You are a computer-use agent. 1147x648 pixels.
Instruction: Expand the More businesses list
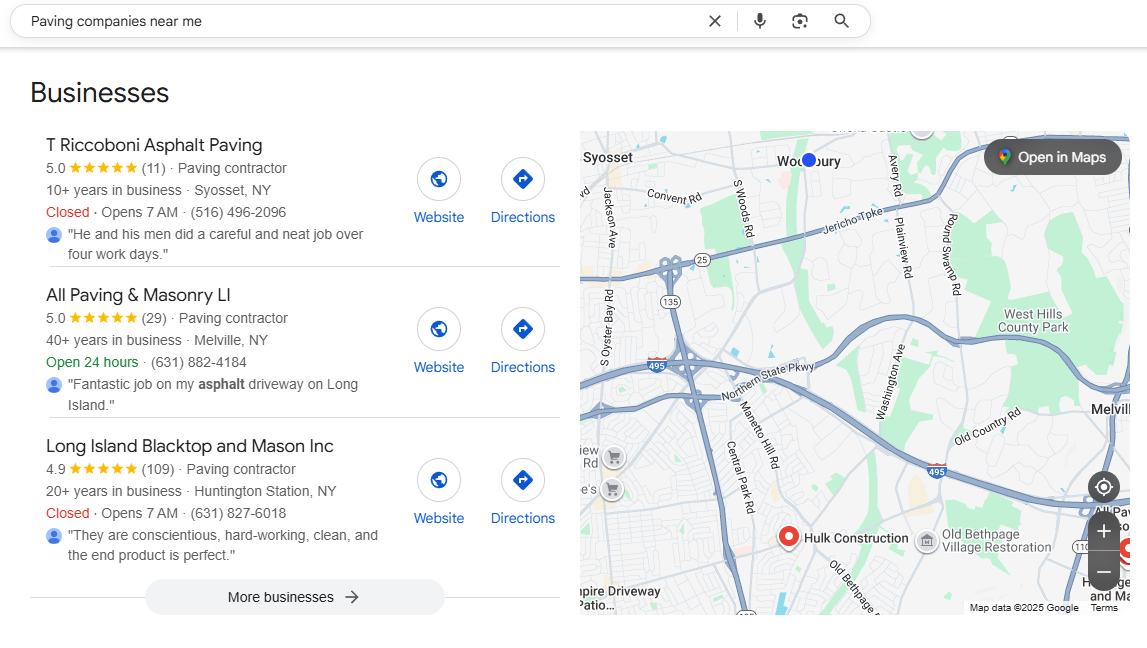[294, 597]
